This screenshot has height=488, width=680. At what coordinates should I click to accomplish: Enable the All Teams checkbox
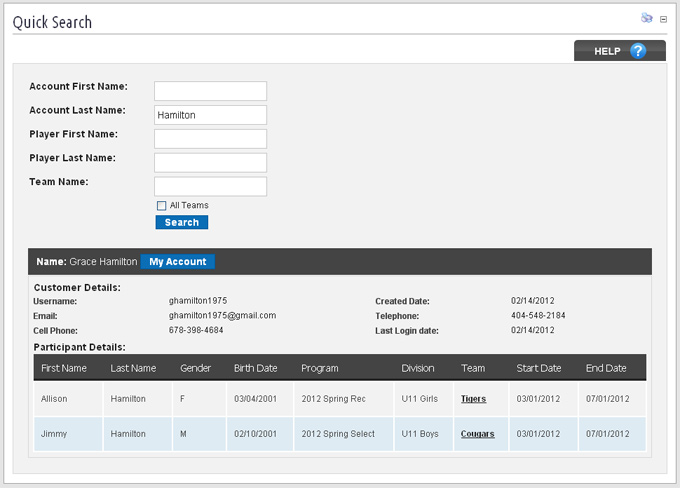pyautogui.click(x=161, y=206)
